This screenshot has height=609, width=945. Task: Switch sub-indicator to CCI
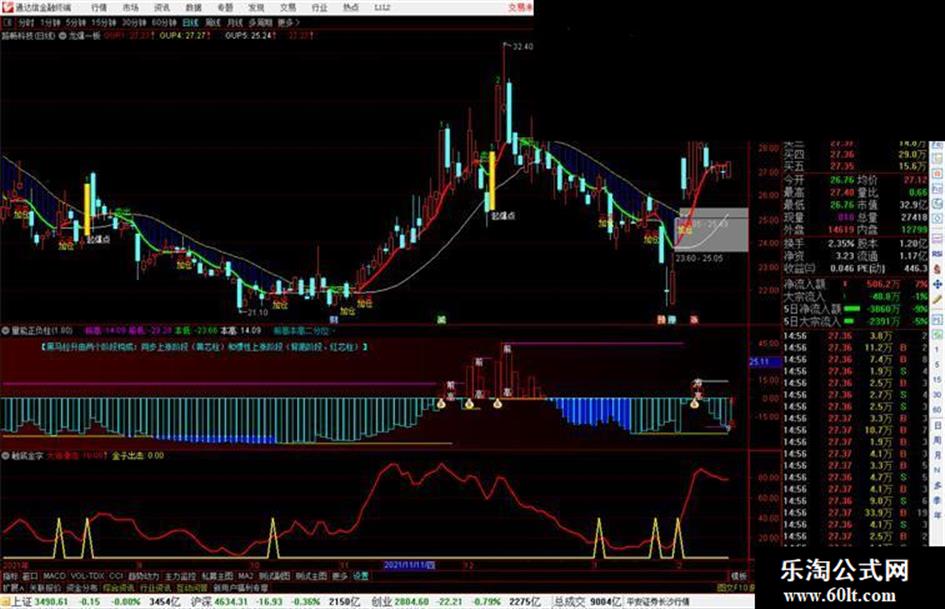tap(116, 576)
